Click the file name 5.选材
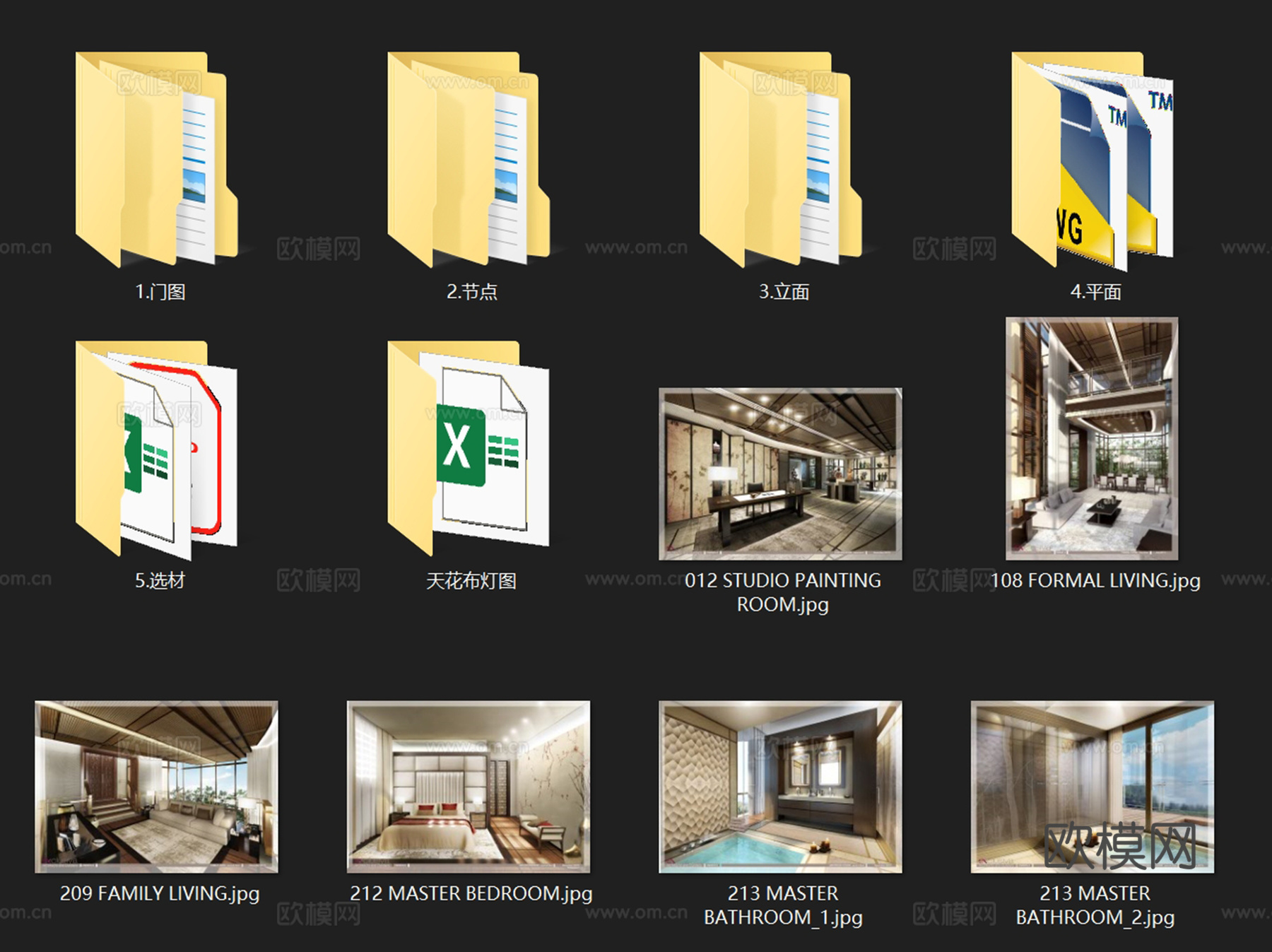This screenshot has height=952, width=1272. point(160,581)
